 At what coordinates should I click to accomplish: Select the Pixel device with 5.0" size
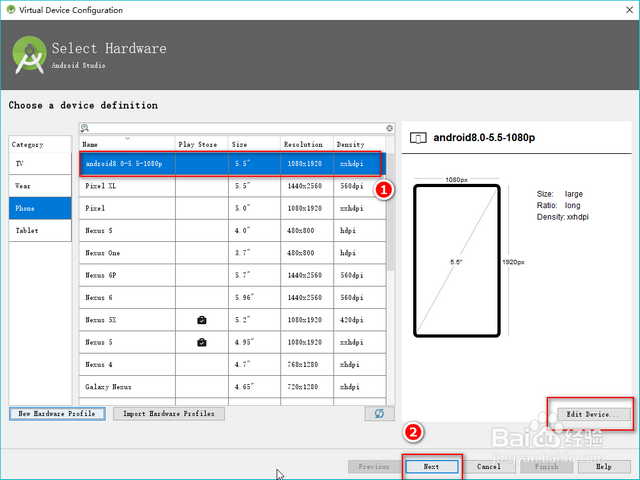232,208
